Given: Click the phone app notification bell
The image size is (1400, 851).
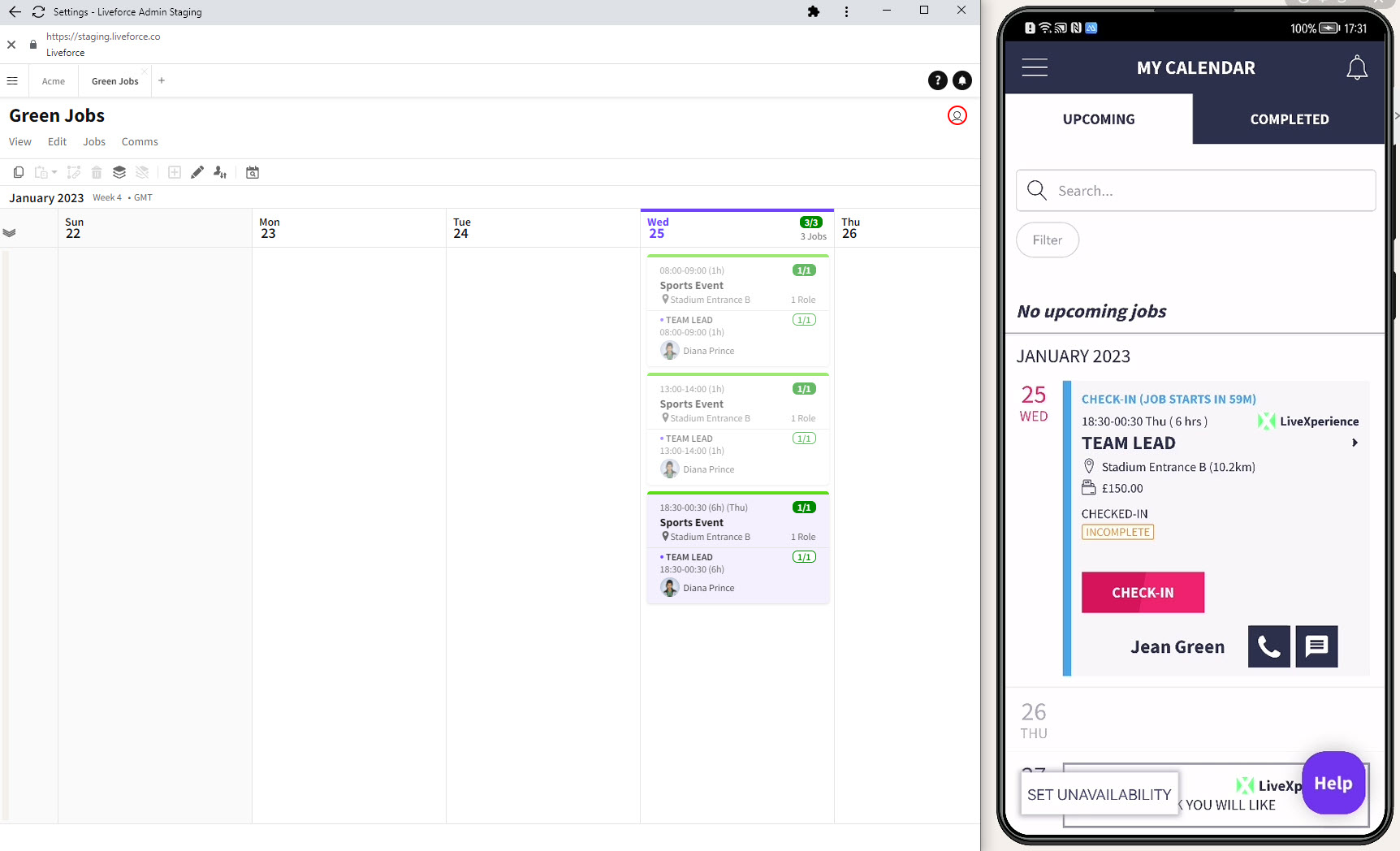Looking at the screenshot, I should pyautogui.click(x=1357, y=67).
